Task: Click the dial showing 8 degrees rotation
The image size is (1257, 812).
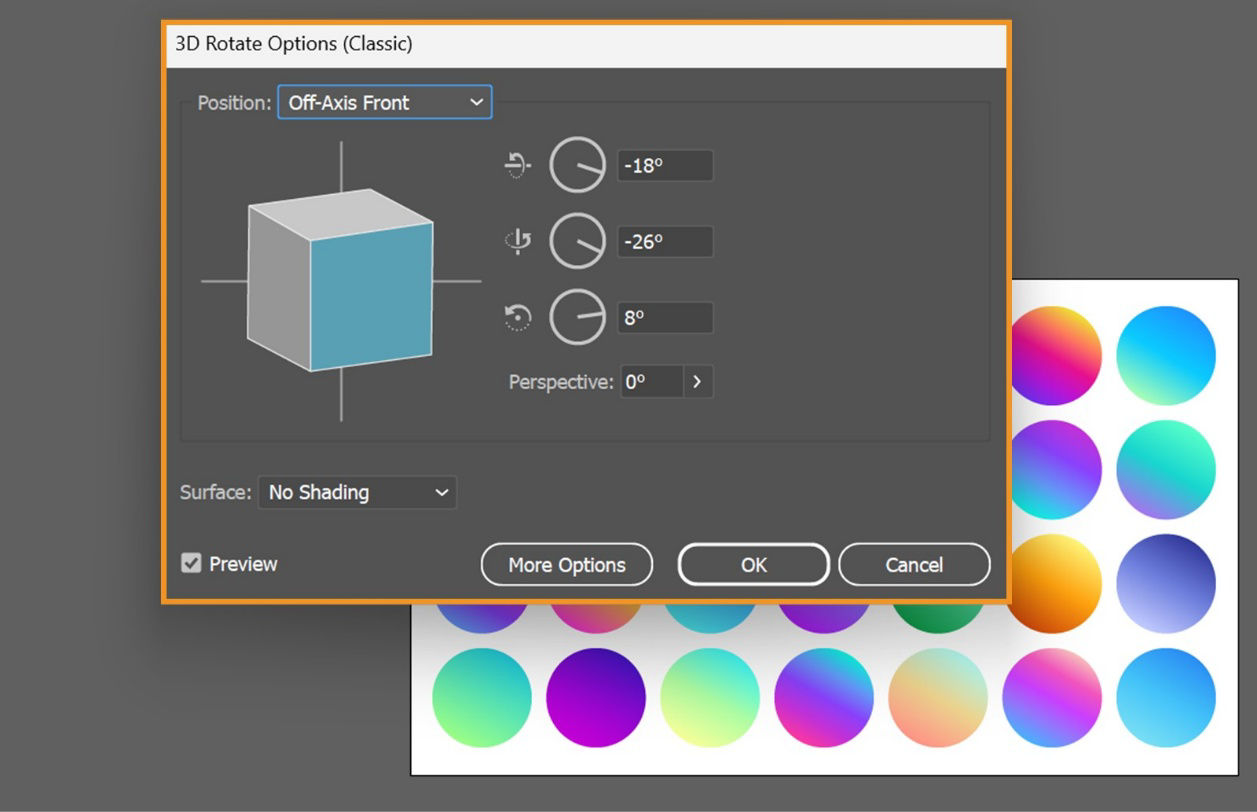Action: (578, 317)
